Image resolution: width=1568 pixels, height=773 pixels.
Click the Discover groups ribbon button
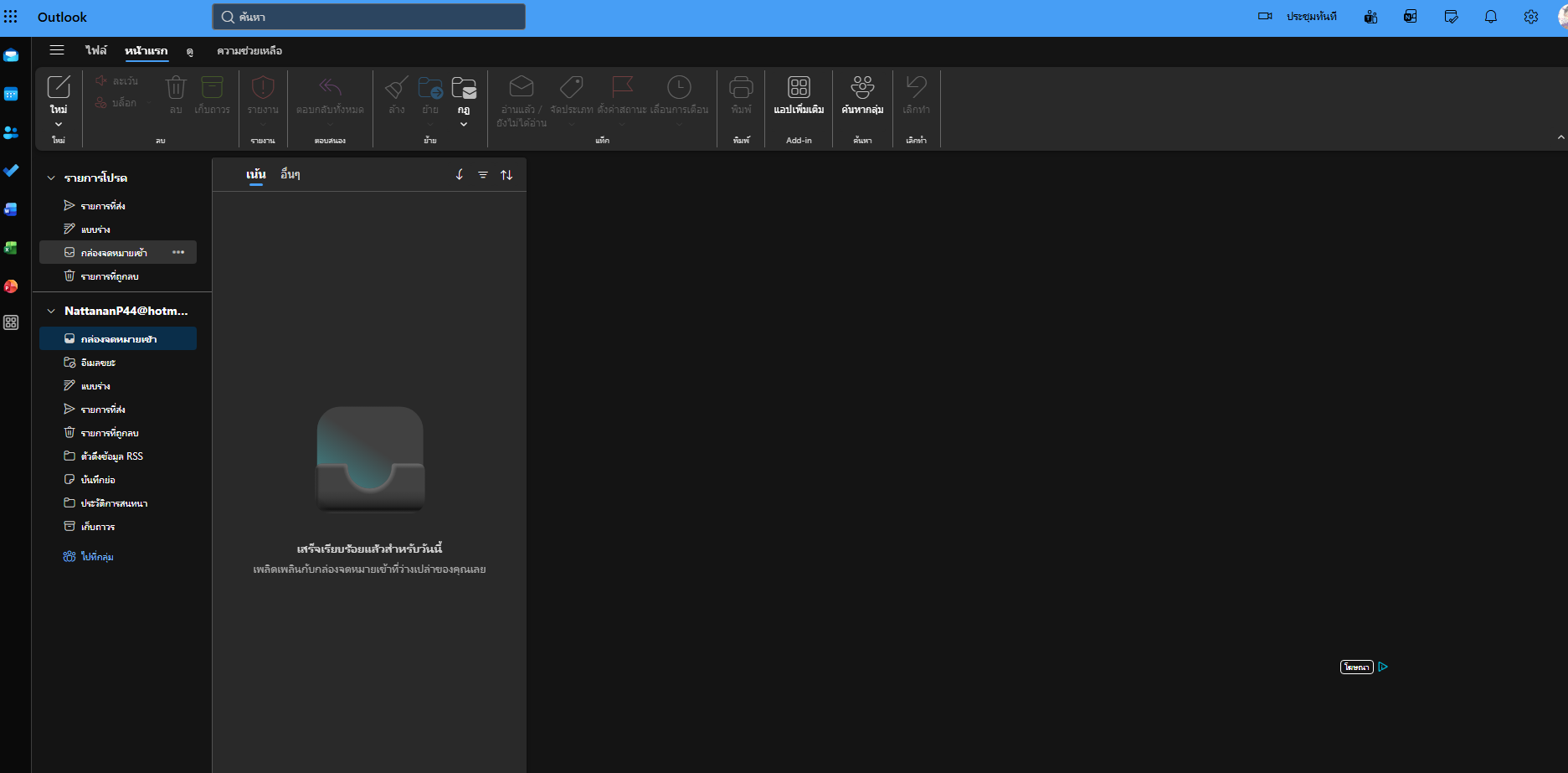pos(862,95)
